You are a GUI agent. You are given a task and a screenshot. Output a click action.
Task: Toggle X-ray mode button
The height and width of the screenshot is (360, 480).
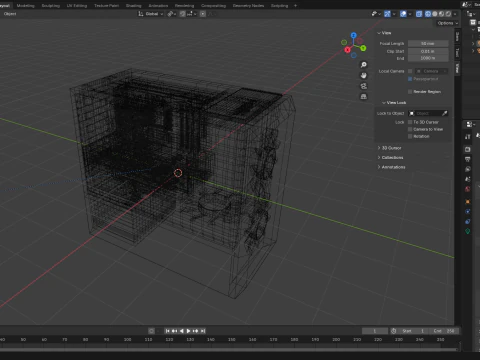coord(419,14)
